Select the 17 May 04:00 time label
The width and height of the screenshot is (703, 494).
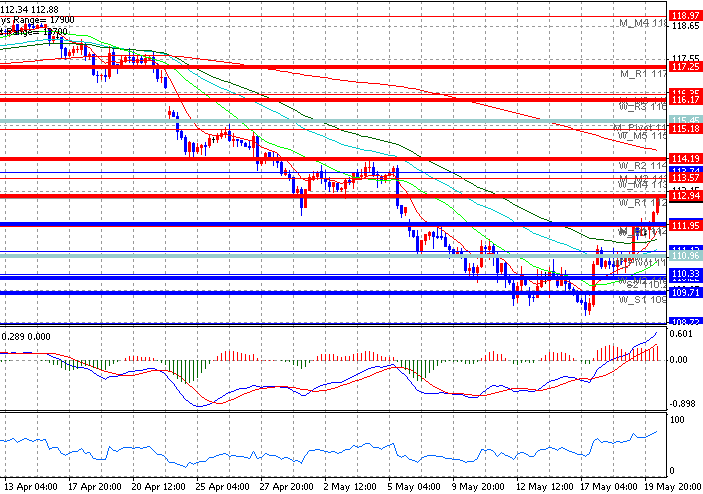tap(608, 486)
